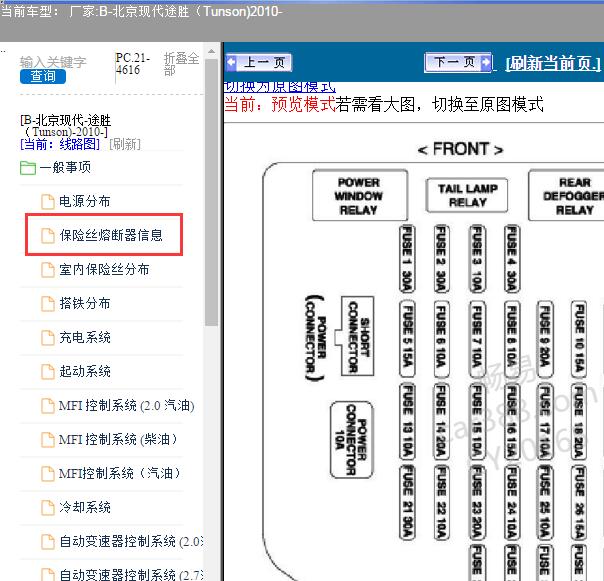Open 冷却系统 tree item

[x=85, y=507]
